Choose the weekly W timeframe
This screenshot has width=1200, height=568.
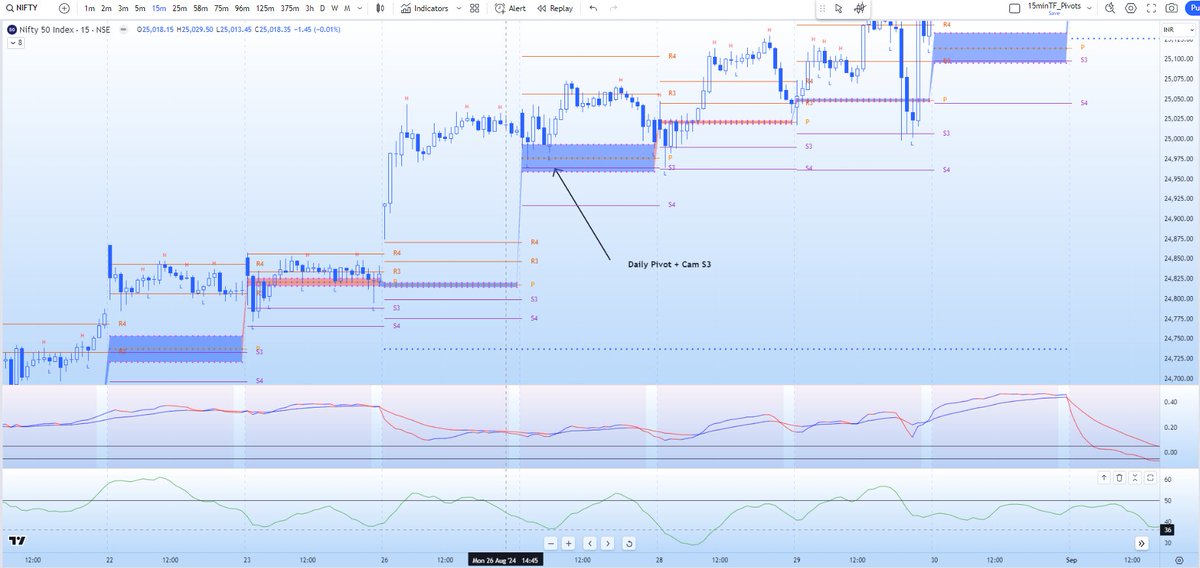point(334,8)
